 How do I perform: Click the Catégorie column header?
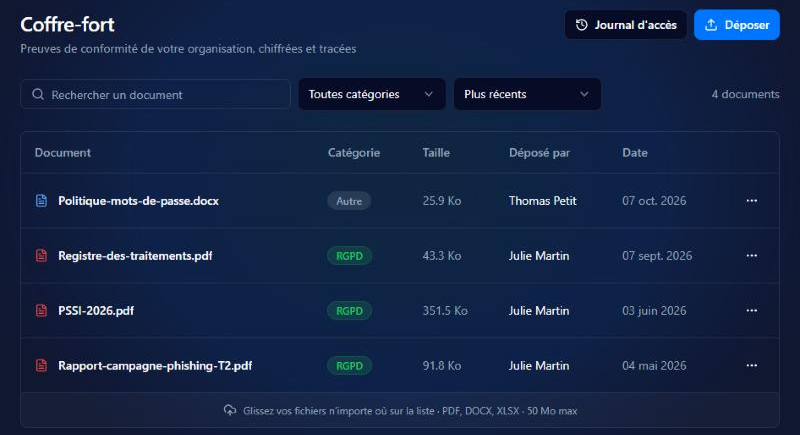pos(354,152)
